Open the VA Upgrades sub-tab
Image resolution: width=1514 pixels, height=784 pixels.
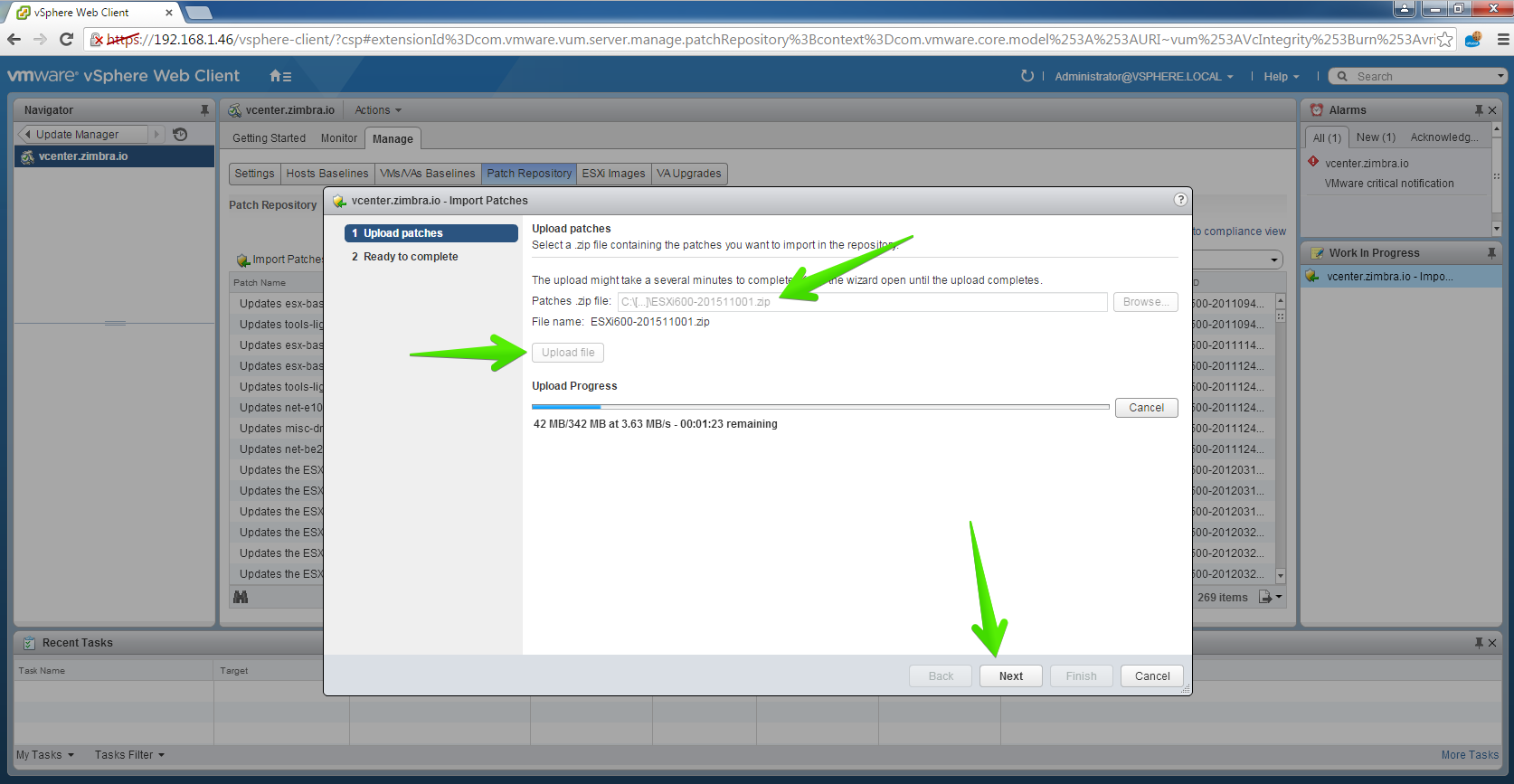[689, 174]
